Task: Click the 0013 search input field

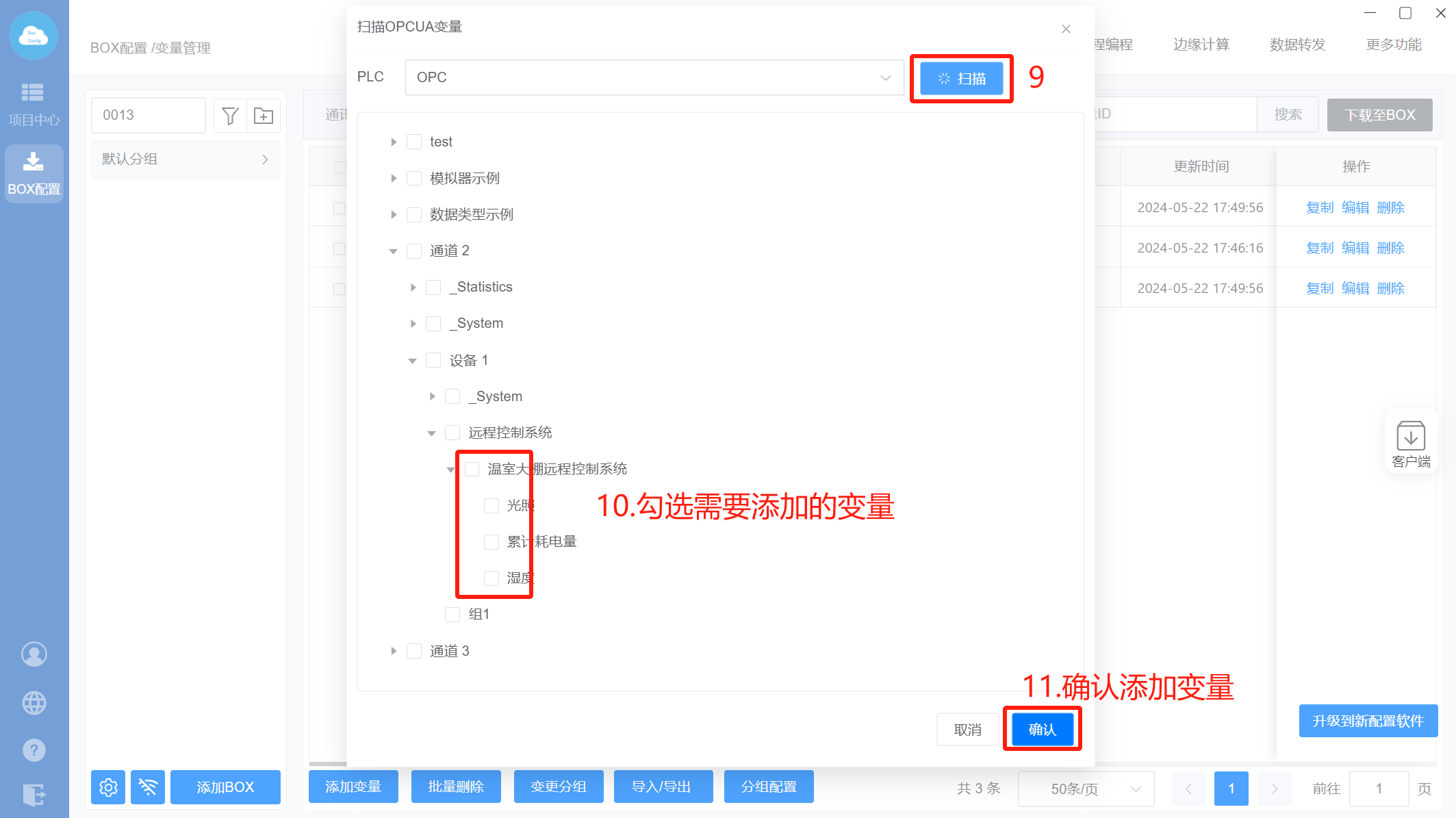Action: tap(149, 115)
